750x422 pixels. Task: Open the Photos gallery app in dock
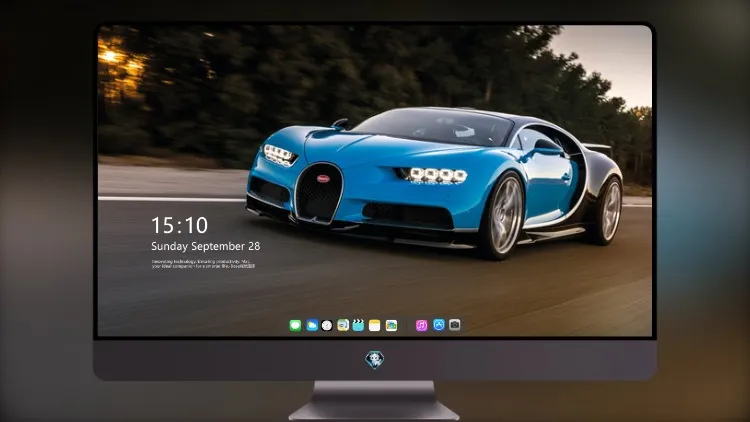(x=391, y=325)
